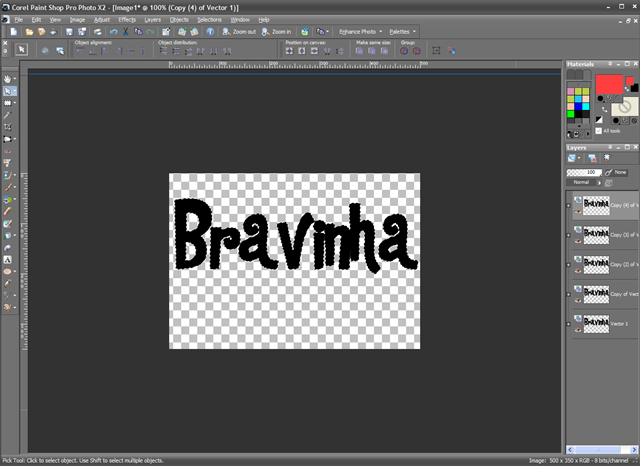Image resolution: width=640 pixels, height=466 pixels.
Task: Click the Redo arrow icon
Action: [151, 31]
